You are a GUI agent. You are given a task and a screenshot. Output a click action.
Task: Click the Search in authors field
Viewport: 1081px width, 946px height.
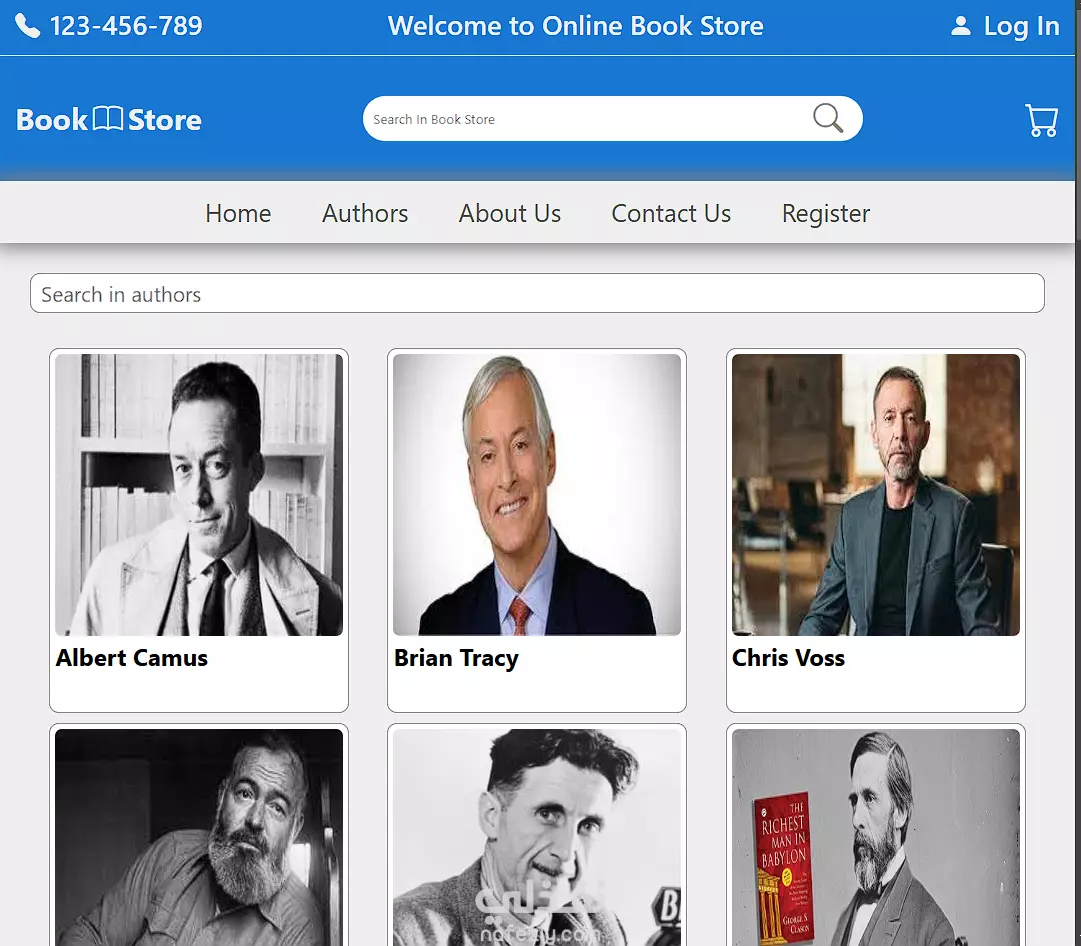coord(537,293)
